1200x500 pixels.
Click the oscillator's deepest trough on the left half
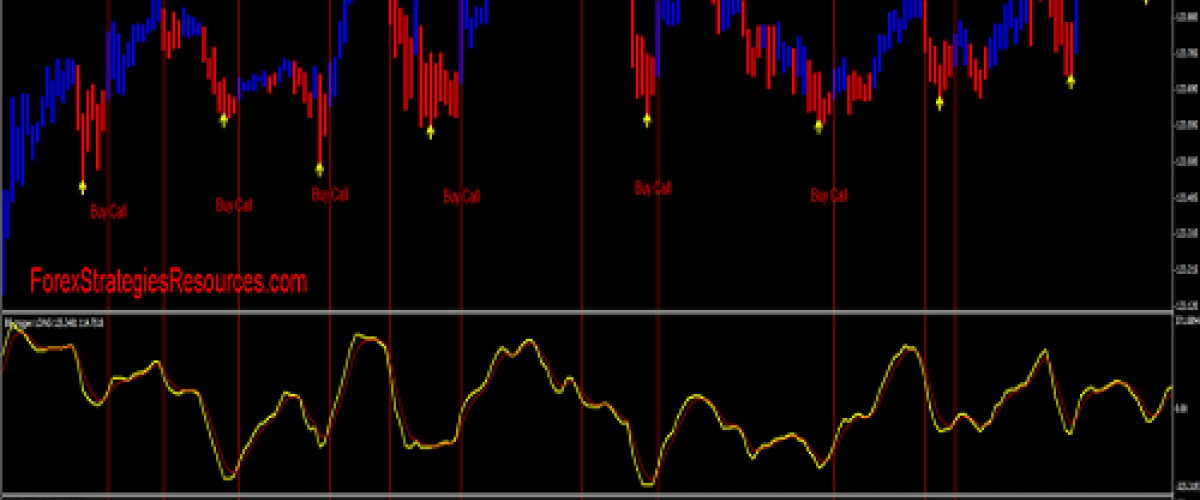coord(229,478)
